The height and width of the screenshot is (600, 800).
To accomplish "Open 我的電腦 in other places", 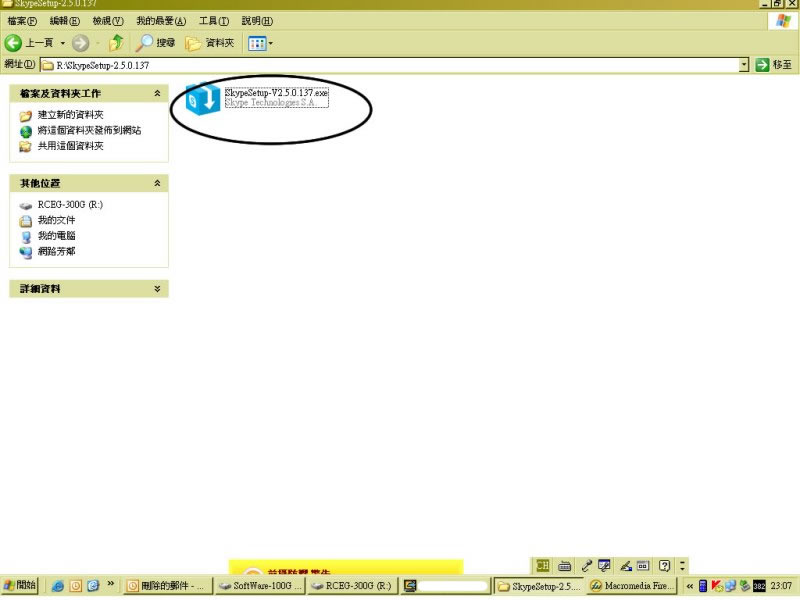I will click(56, 236).
